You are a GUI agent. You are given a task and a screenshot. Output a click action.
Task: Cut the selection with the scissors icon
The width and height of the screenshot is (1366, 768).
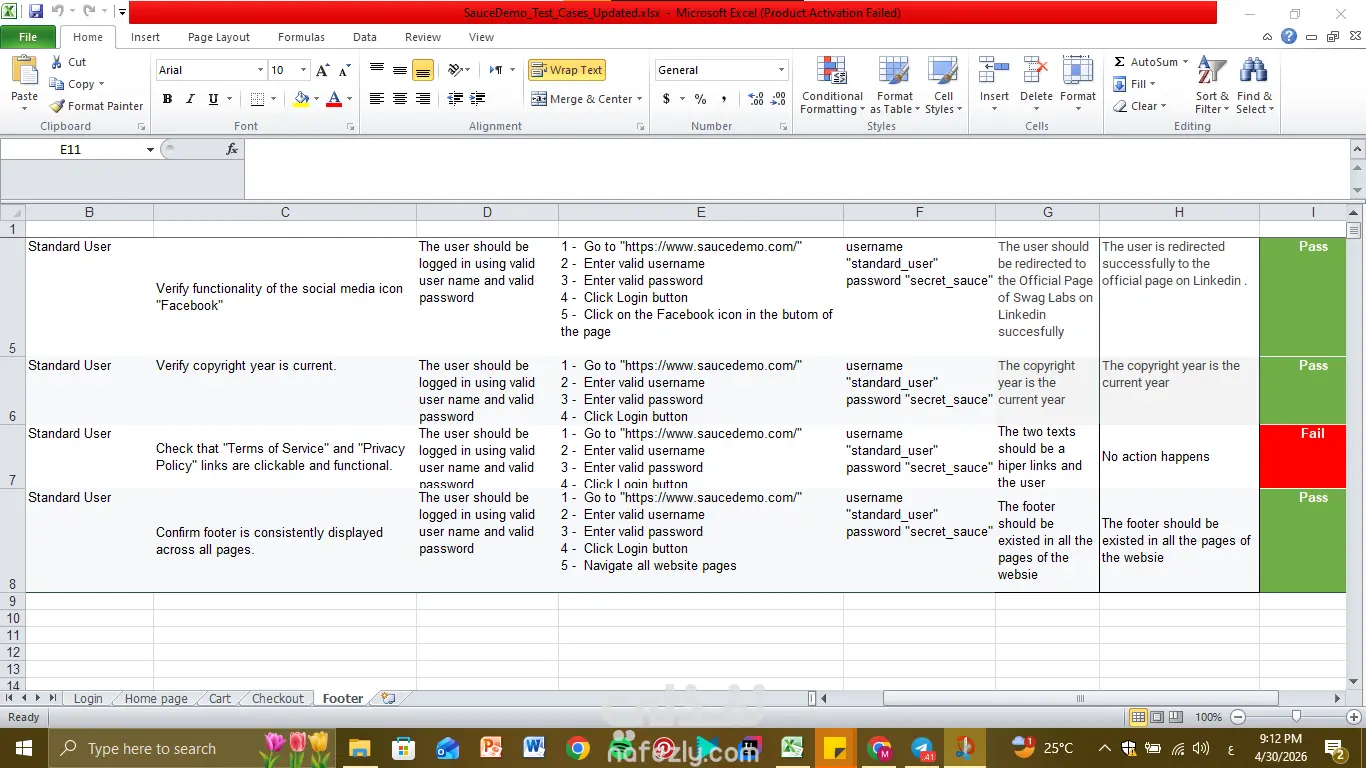click(x=57, y=62)
